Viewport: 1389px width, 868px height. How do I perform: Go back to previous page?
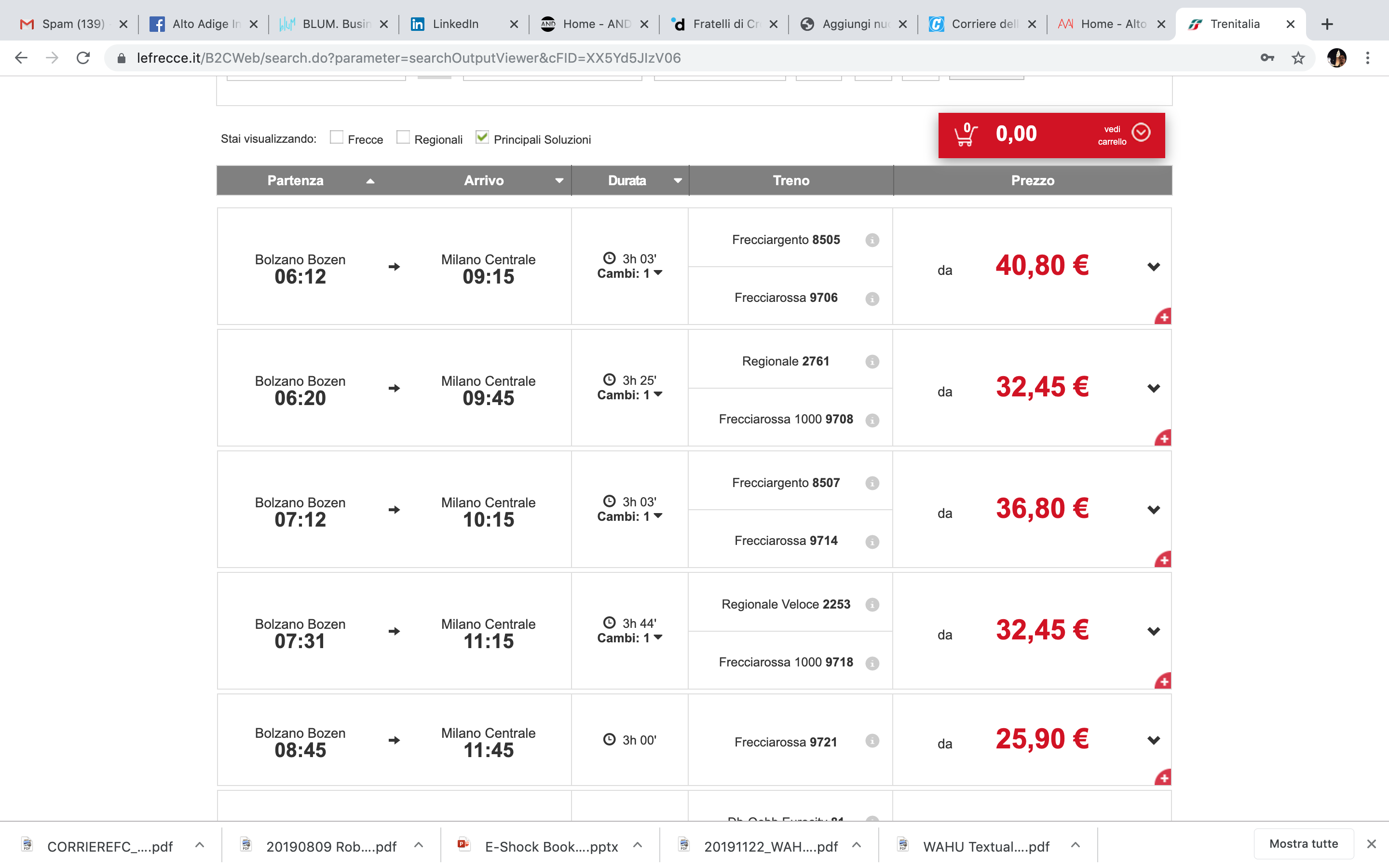click(21, 58)
